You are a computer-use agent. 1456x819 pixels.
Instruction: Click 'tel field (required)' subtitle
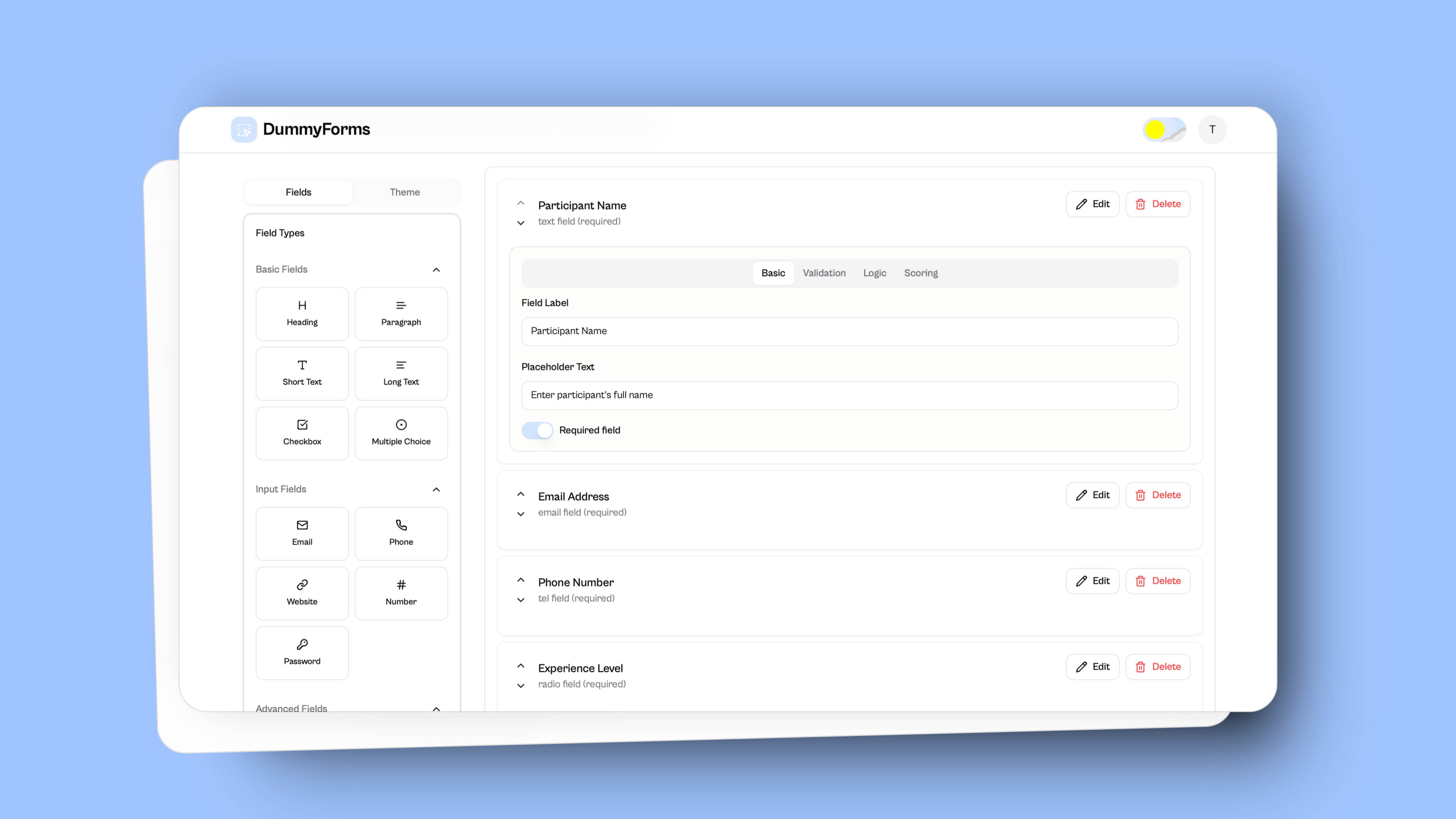point(576,599)
